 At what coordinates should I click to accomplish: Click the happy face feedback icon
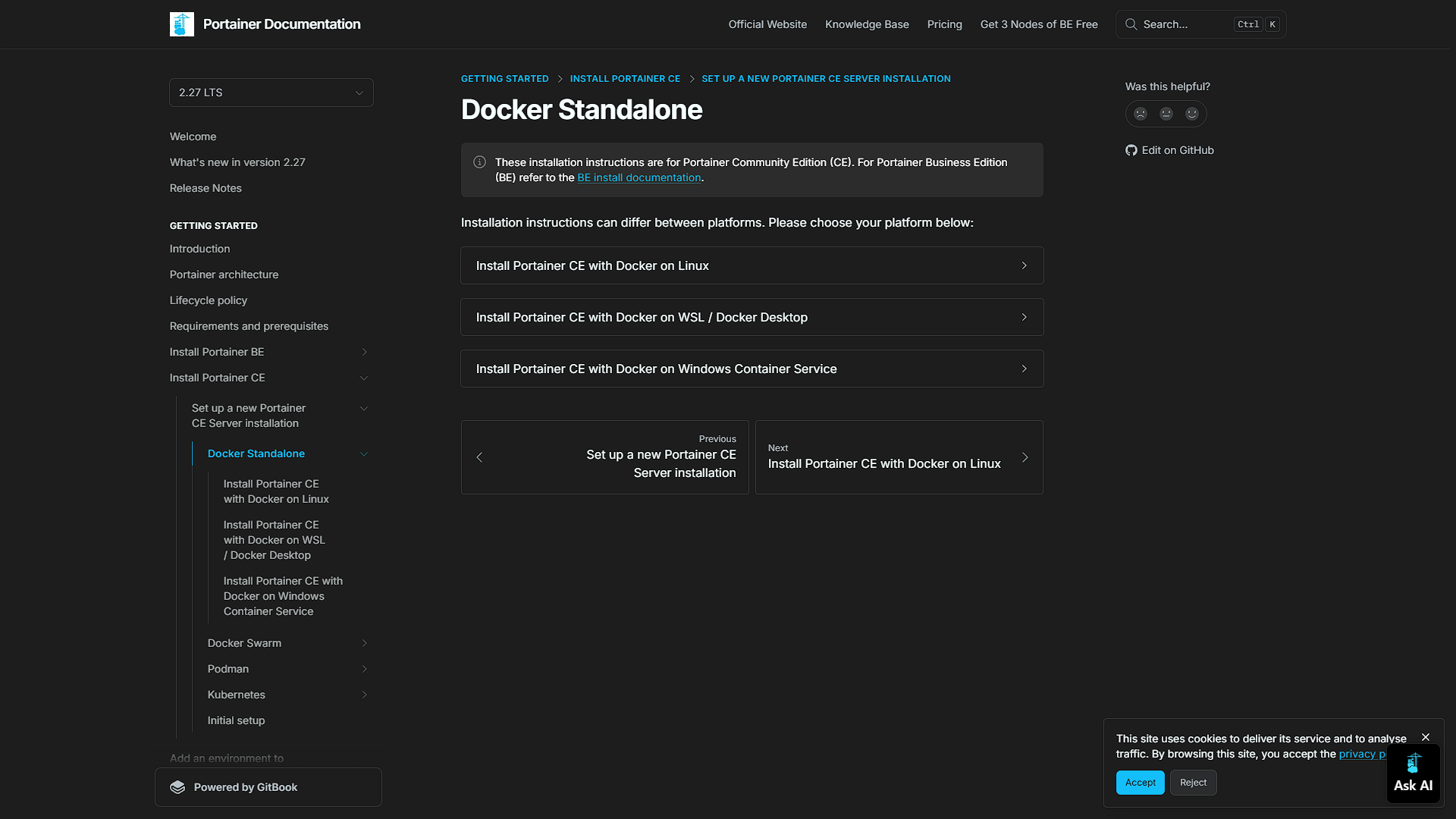(x=1192, y=114)
